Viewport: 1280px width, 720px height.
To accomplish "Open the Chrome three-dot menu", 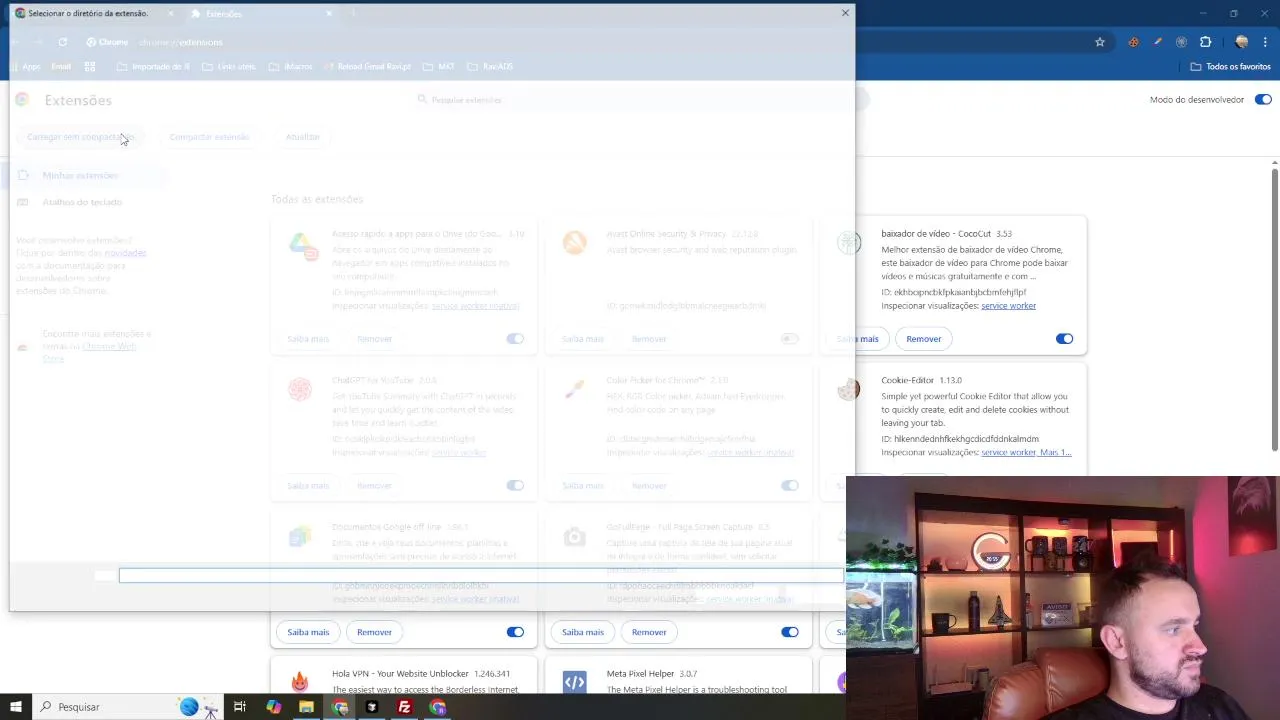I will click(1266, 42).
